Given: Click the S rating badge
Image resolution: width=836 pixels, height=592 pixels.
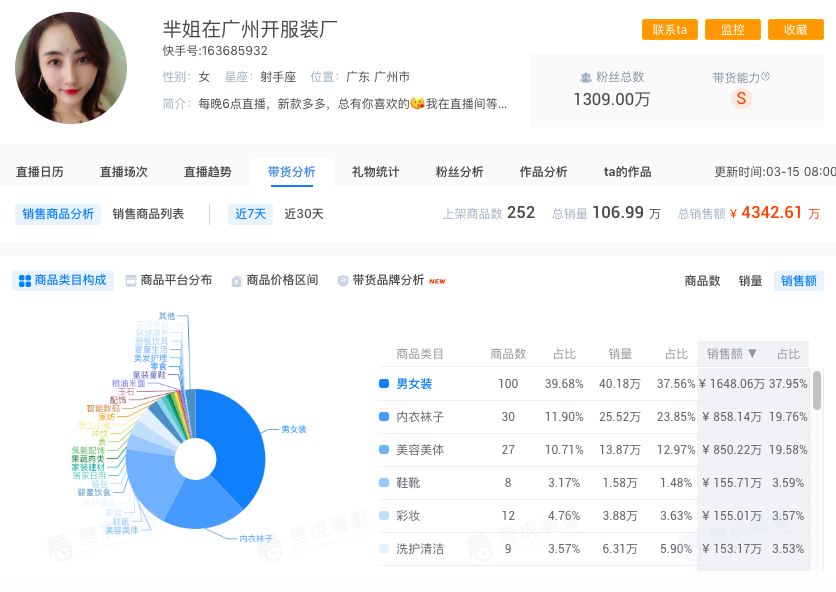Looking at the screenshot, I should click(x=741, y=99).
